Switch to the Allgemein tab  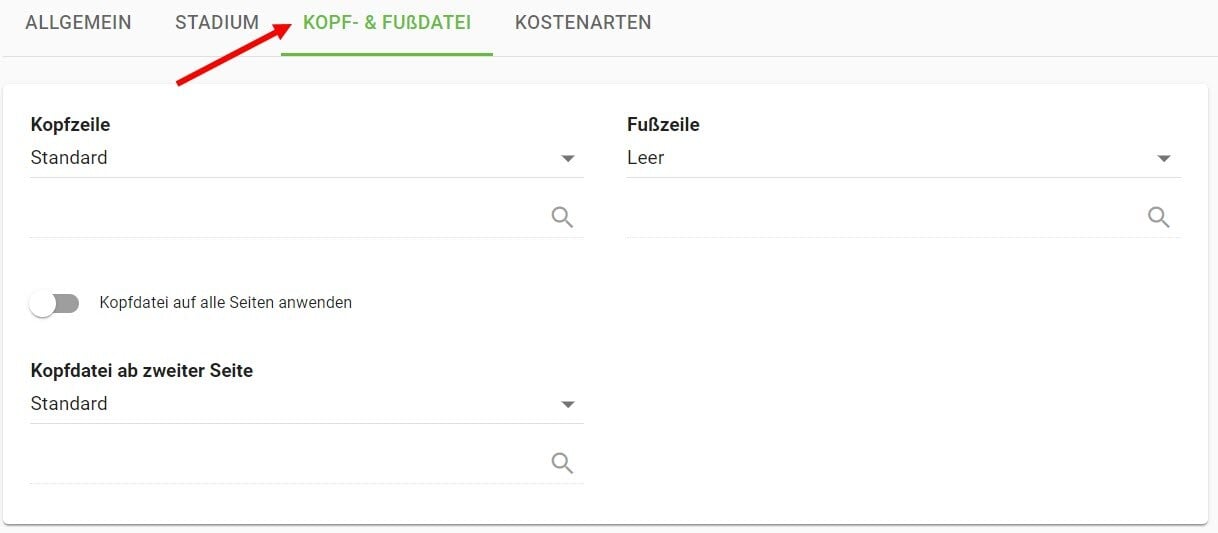click(78, 23)
